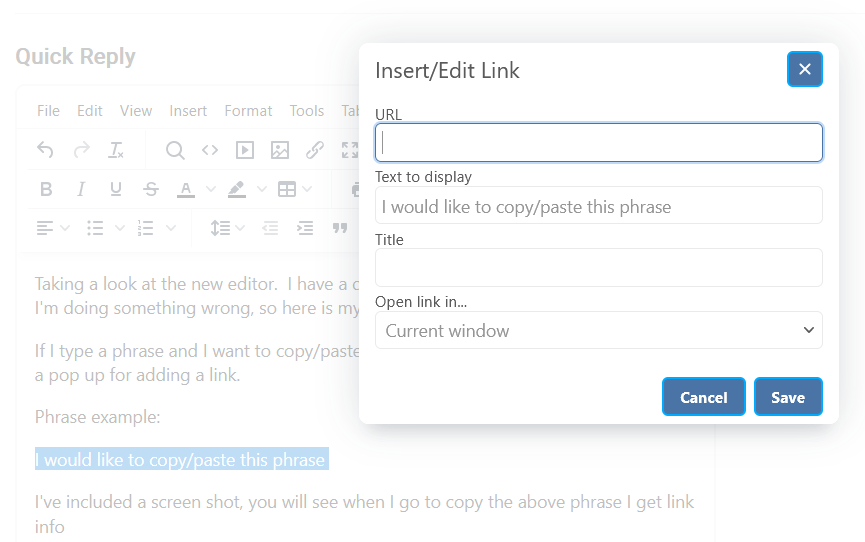Toggle Italic formatting
This screenshot has width=865, height=542.
point(81,189)
